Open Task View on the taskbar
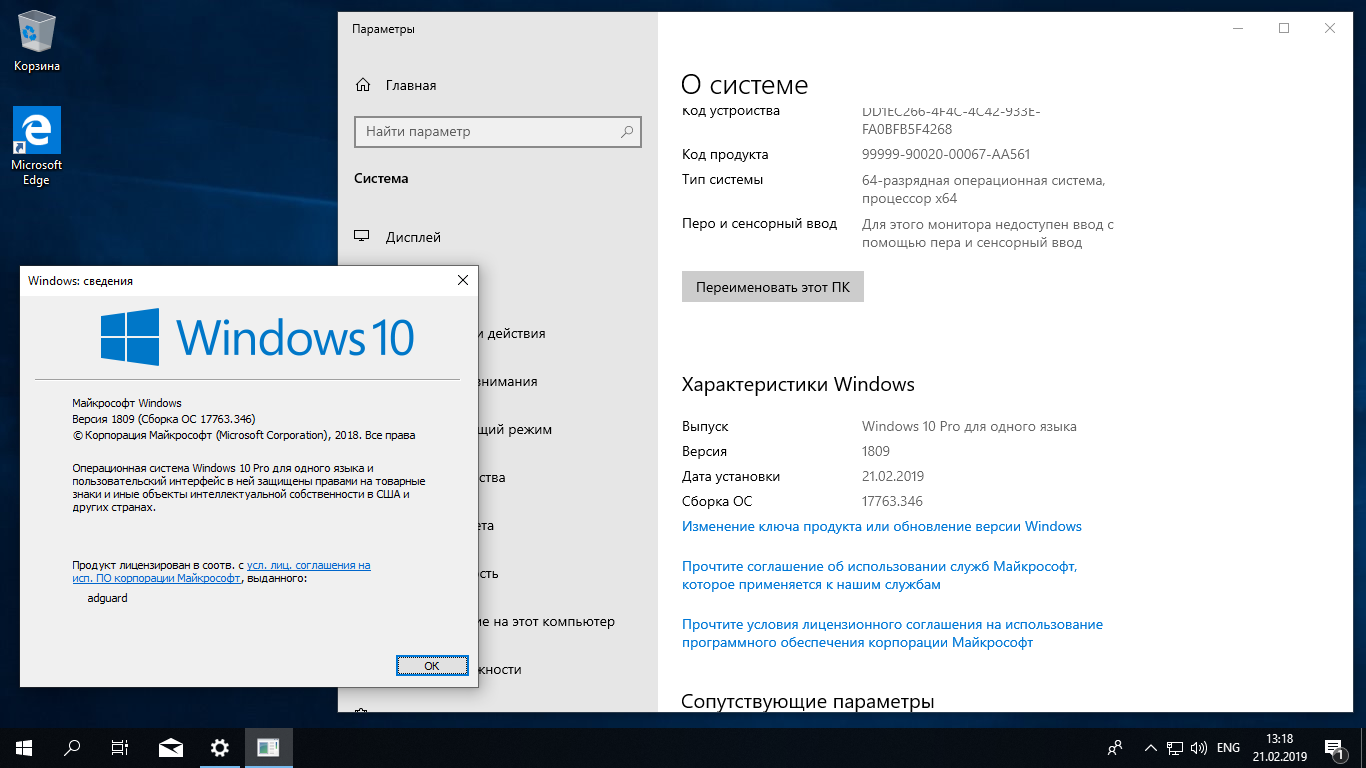 [x=120, y=747]
